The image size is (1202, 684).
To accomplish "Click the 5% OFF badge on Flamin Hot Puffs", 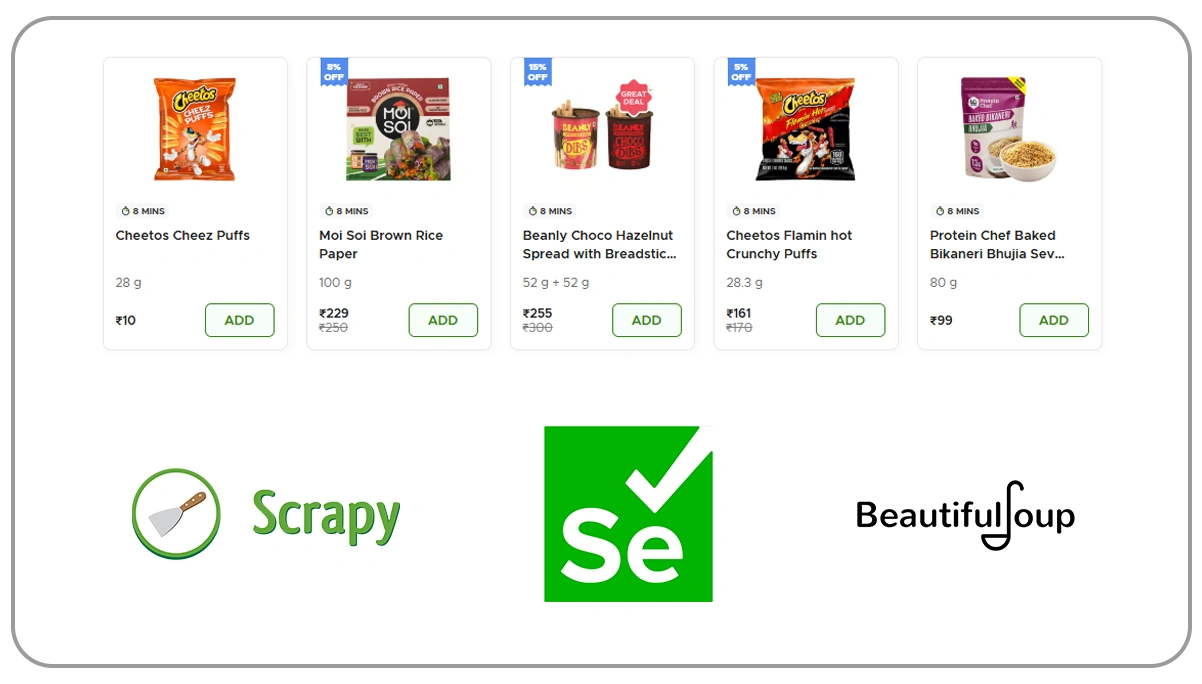I will tap(740, 71).
